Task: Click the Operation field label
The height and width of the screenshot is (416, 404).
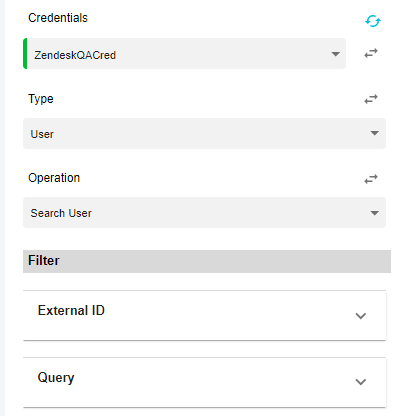Action: [54, 178]
